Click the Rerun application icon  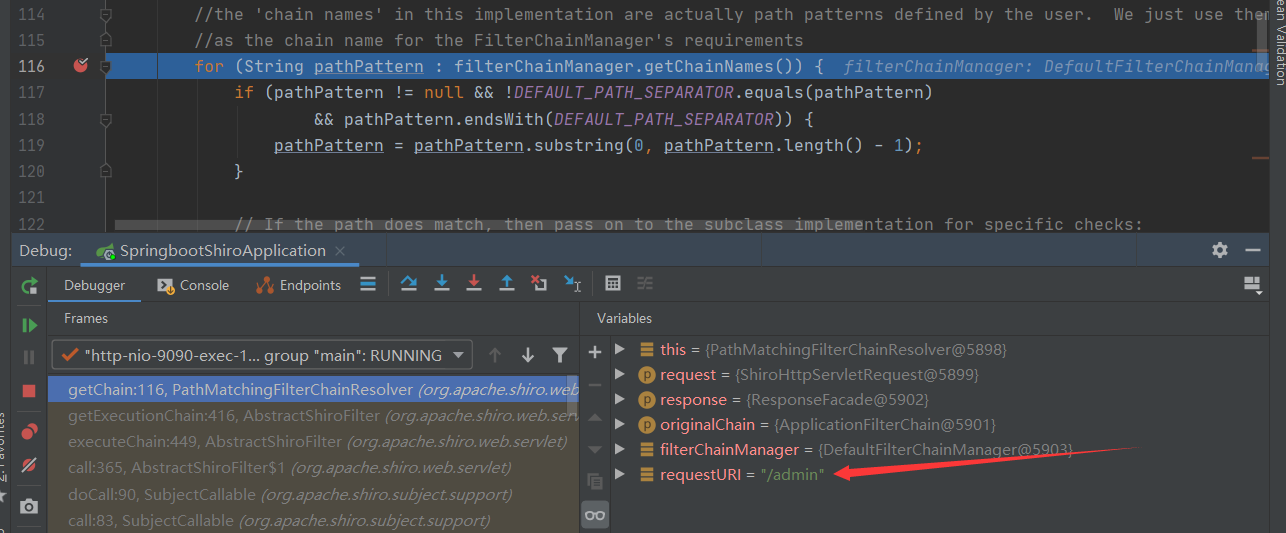click(x=29, y=286)
